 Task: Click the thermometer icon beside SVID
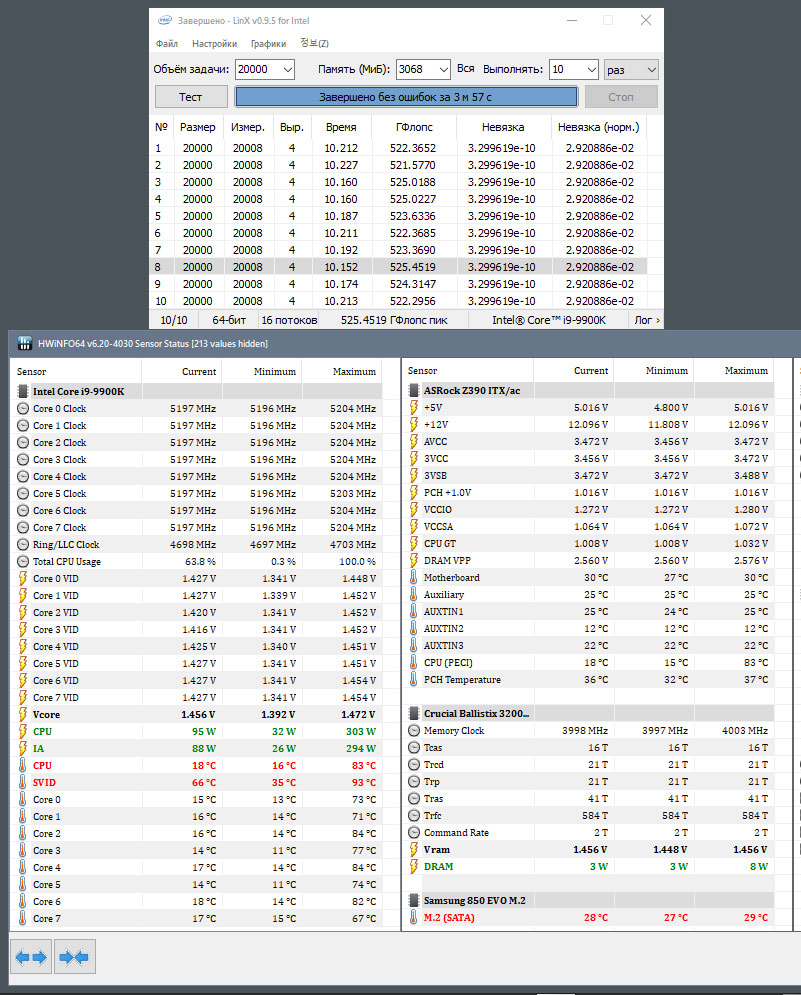point(23,782)
